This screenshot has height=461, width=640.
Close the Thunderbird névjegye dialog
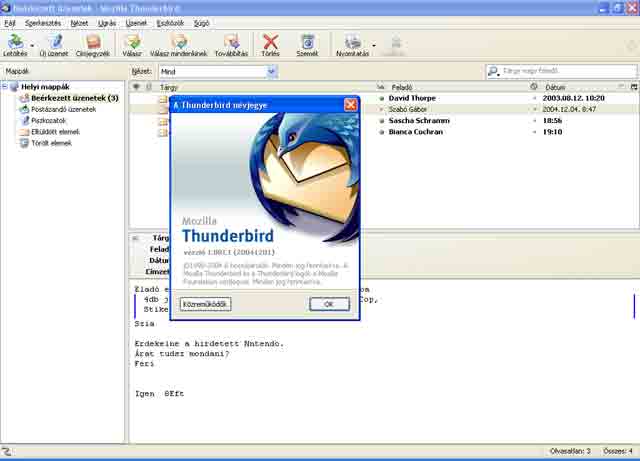point(350,105)
